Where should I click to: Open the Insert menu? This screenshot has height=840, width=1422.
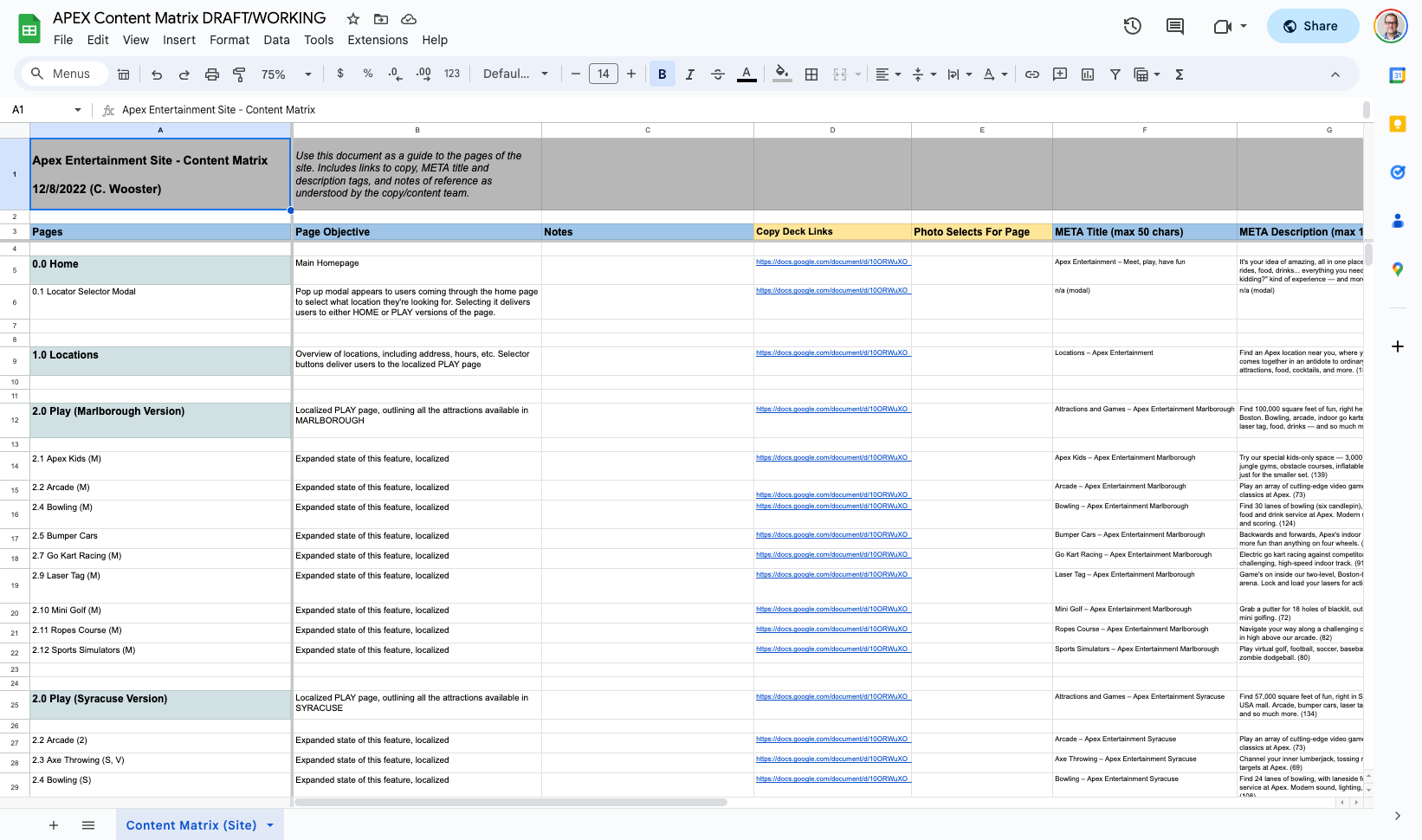point(179,40)
